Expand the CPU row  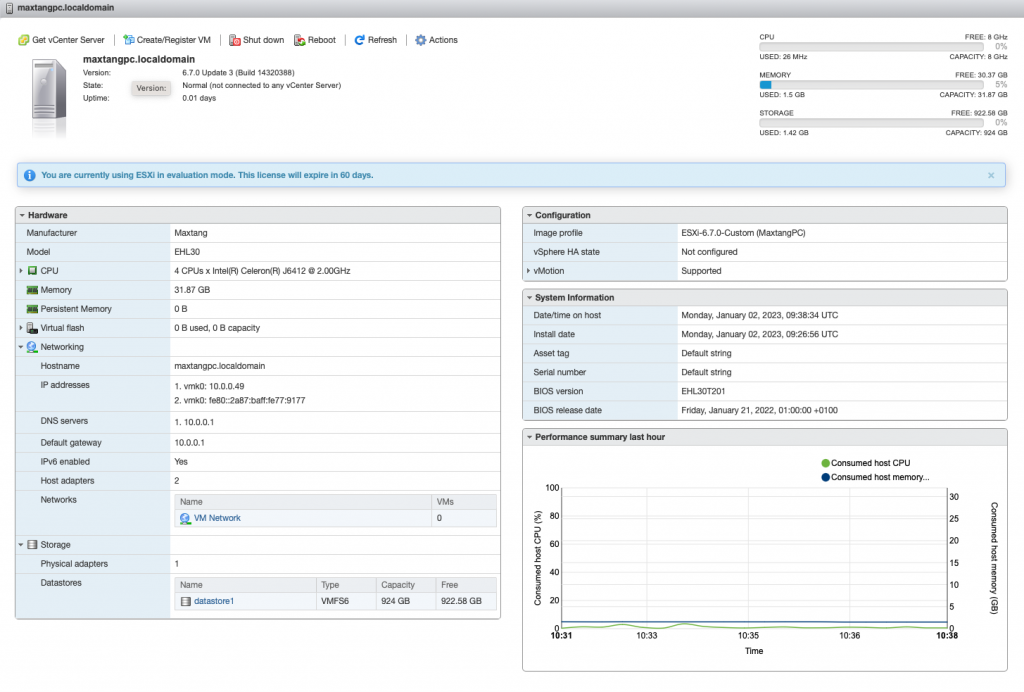[21, 271]
